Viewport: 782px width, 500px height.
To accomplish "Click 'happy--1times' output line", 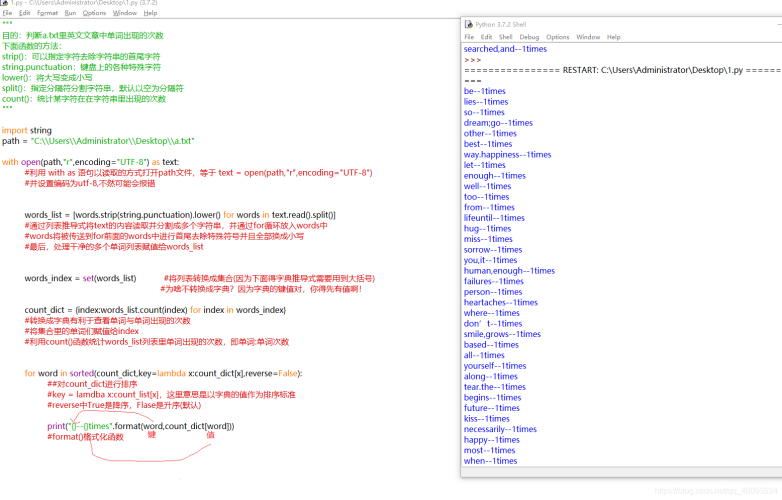I will [492, 440].
